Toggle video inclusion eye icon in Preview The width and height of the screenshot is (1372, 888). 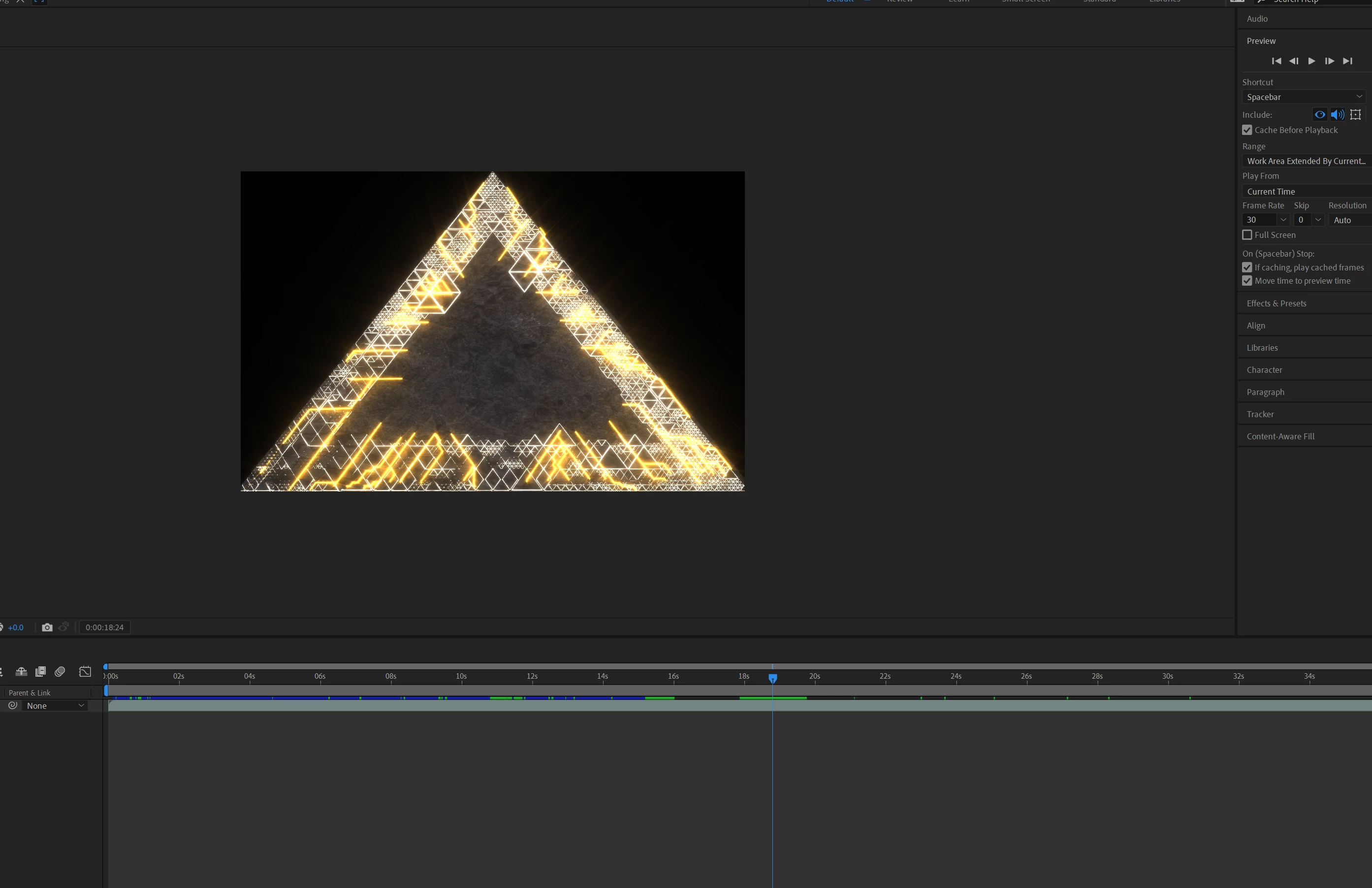pyautogui.click(x=1319, y=115)
